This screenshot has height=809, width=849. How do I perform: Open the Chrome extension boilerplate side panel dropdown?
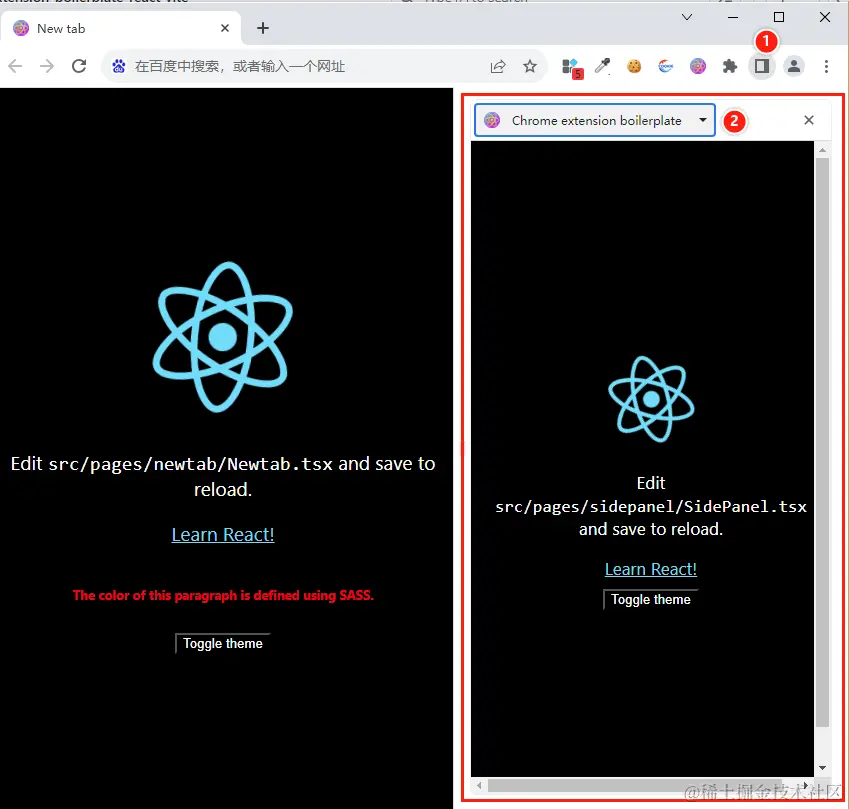point(595,120)
